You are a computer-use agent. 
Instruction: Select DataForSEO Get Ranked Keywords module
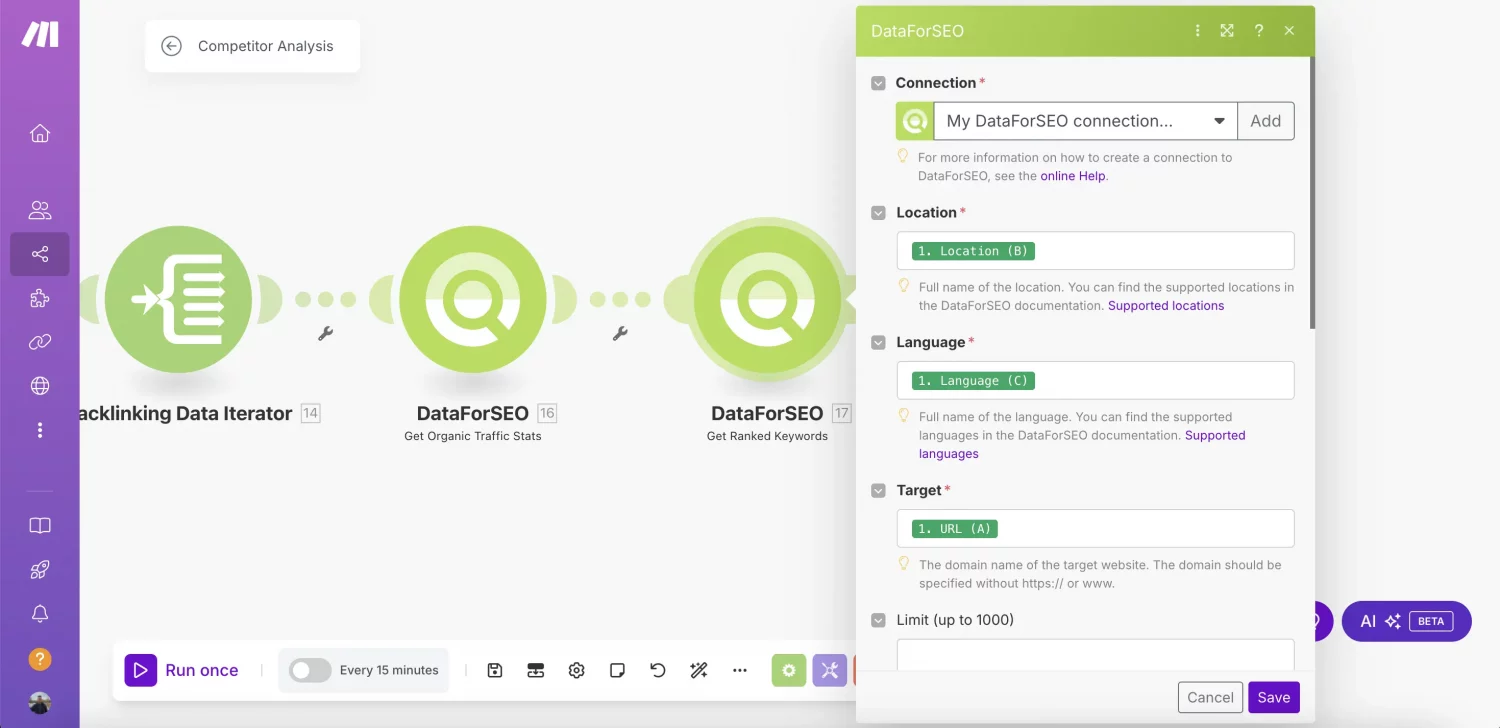point(767,298)
